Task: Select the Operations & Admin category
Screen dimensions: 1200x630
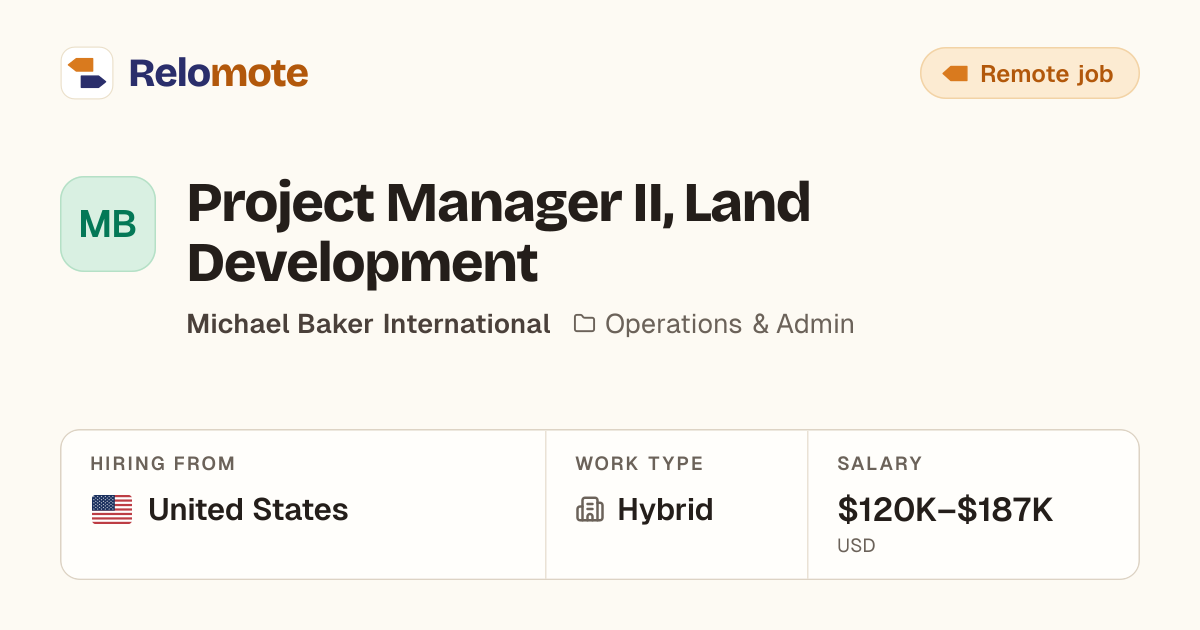Action: tap(729, 324)
